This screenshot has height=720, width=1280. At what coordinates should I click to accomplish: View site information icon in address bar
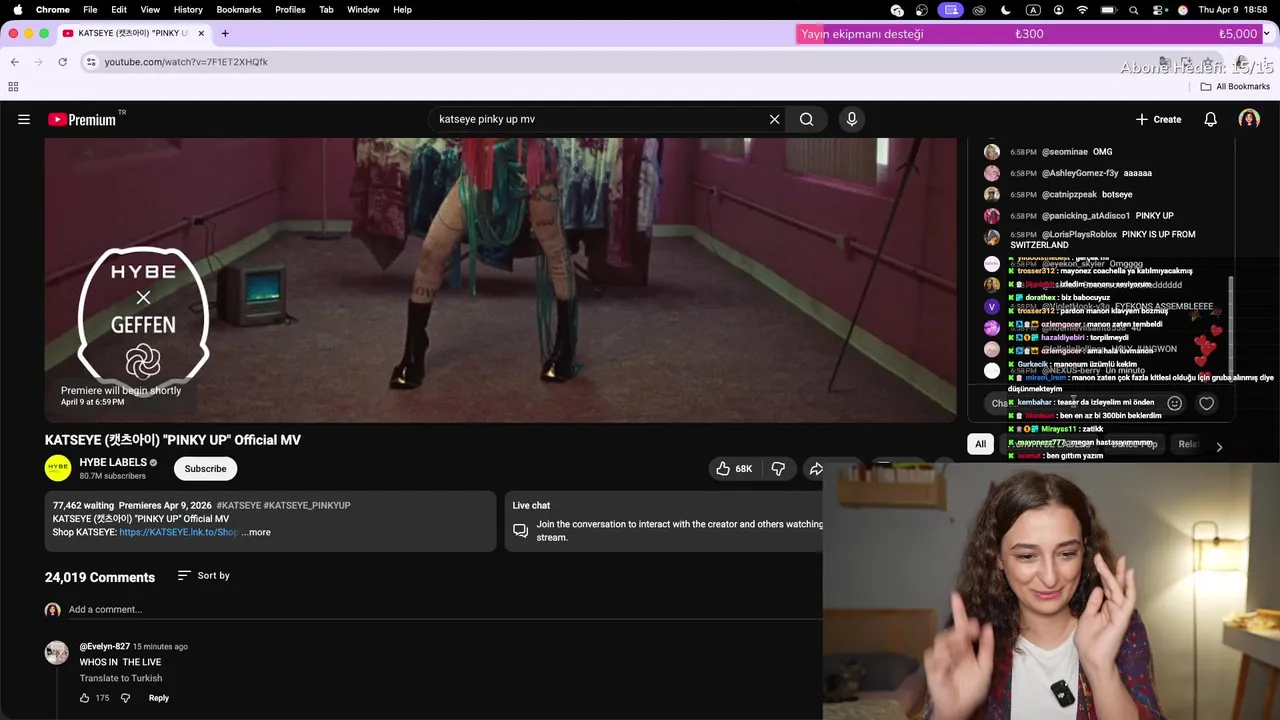point(91,62)
